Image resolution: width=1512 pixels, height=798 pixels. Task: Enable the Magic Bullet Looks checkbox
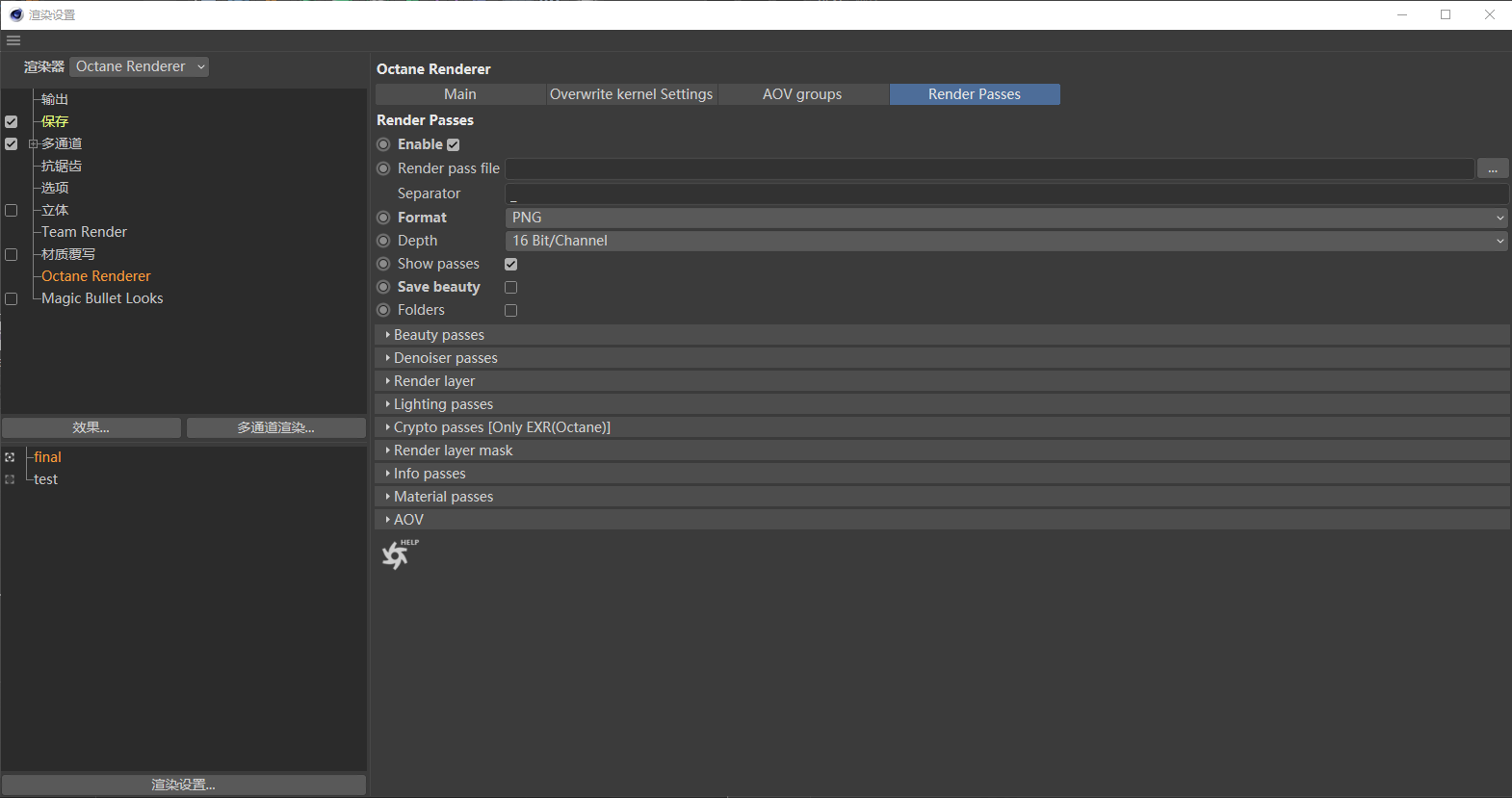click(12, 298)
